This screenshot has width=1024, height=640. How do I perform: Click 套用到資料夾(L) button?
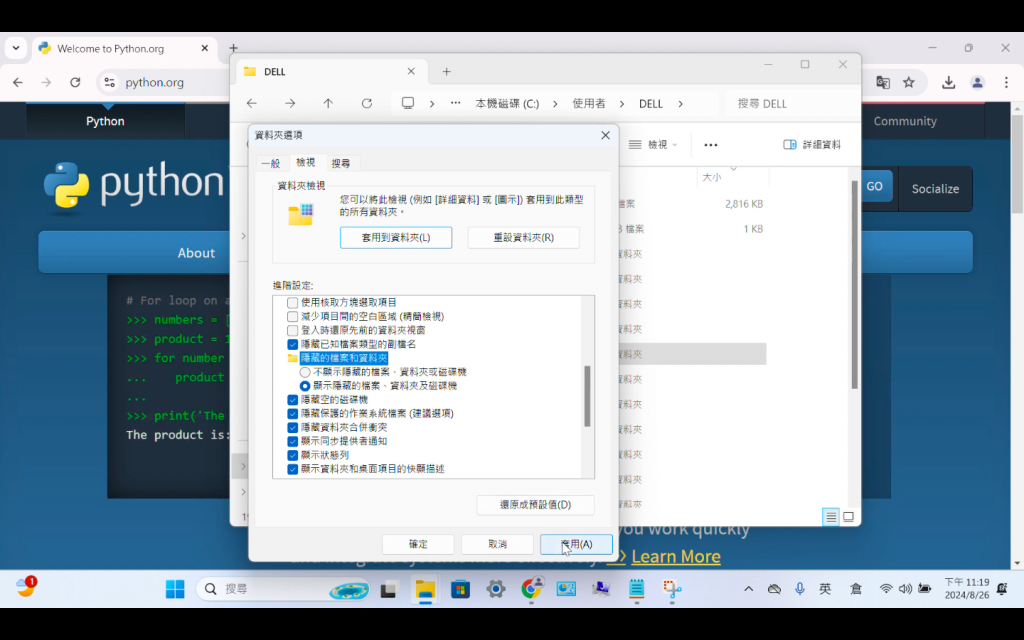pyautogui.click(x=396, y=238)
